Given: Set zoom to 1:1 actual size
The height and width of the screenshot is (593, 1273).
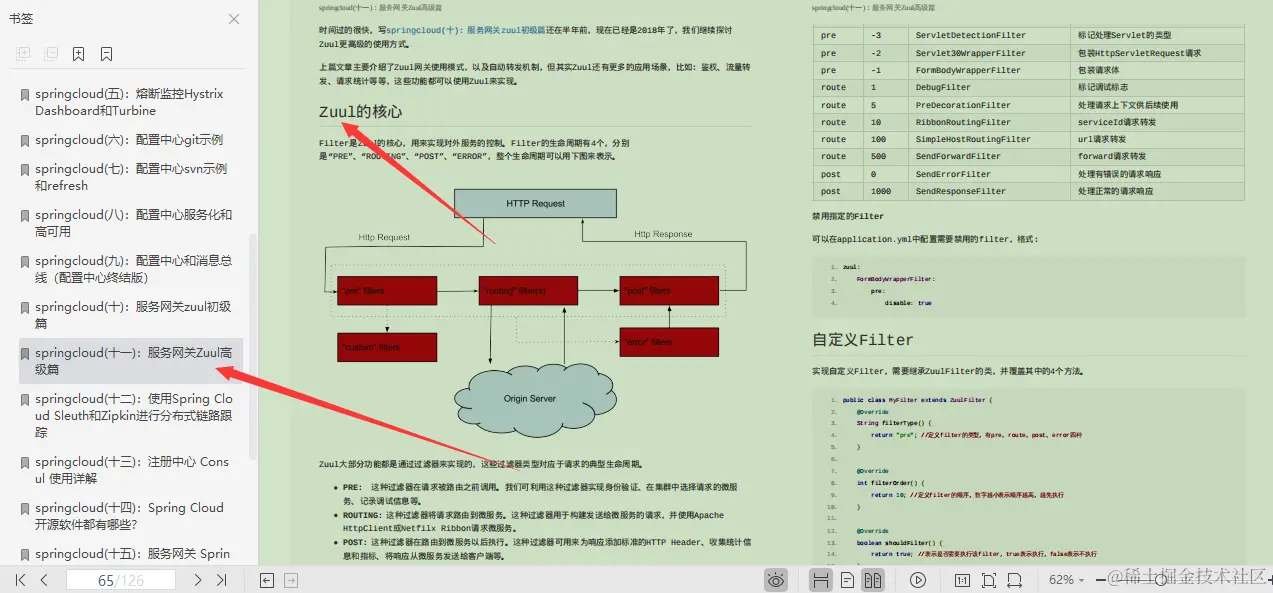Looking at the screenshot, I should coord(962,579).
